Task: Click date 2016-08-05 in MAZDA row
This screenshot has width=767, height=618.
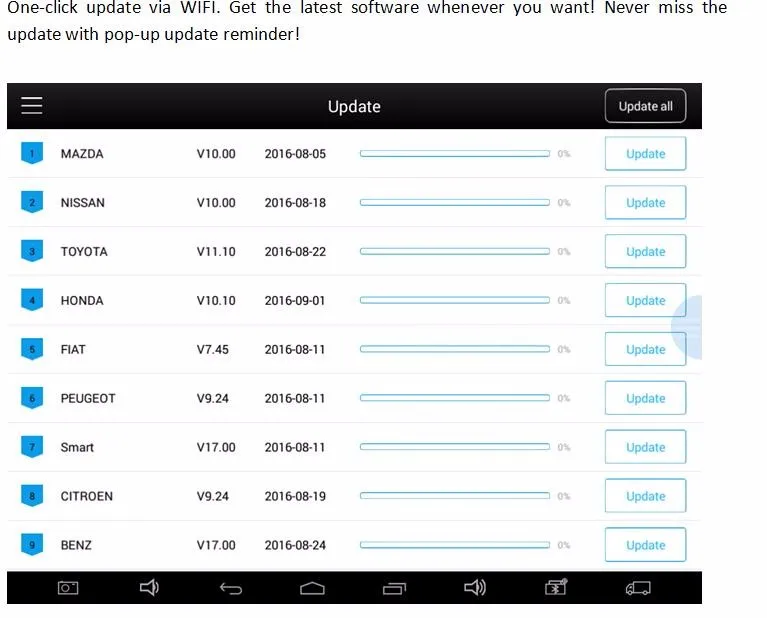Action: tap(295, 154)
